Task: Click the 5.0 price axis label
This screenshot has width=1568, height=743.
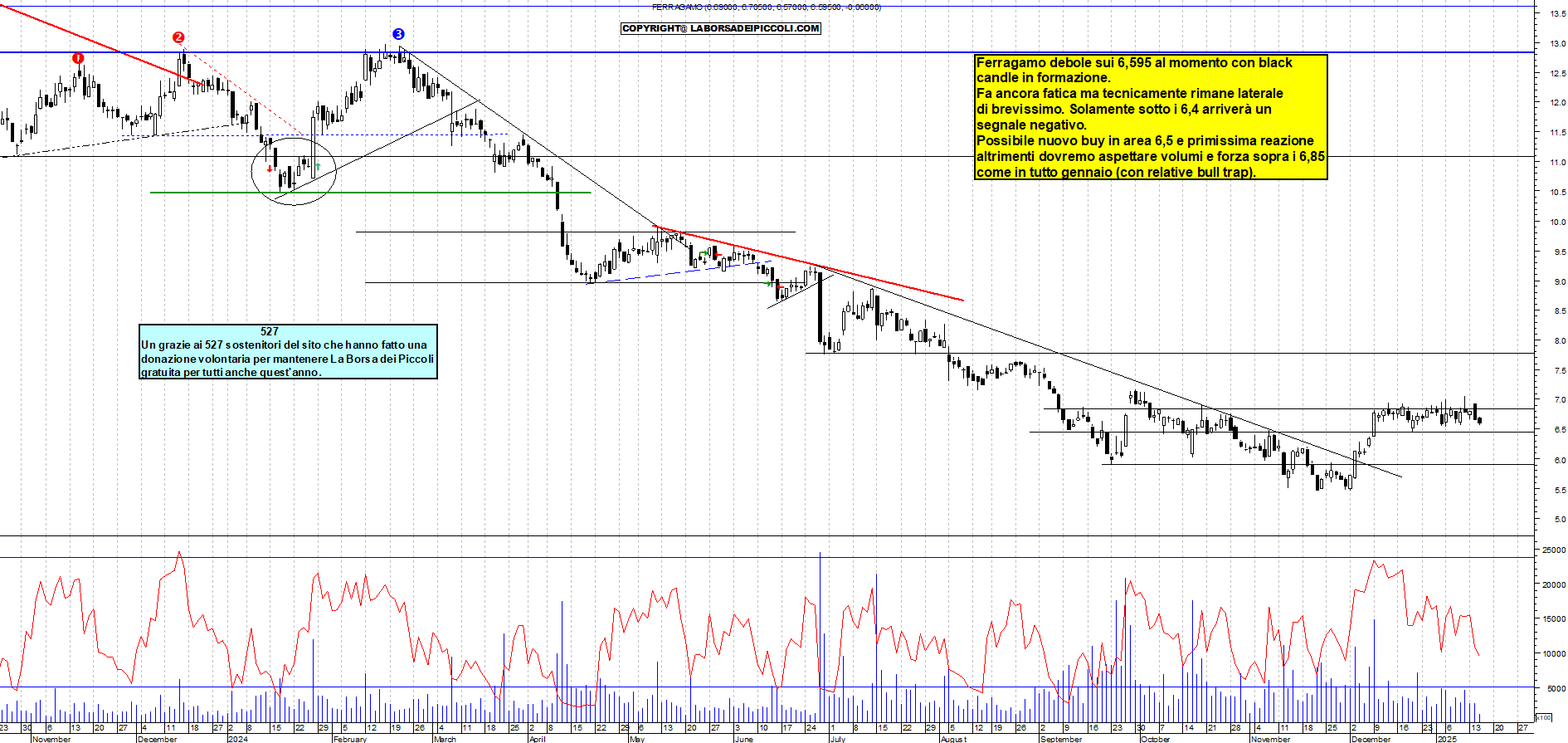Action: point(1560,519)
